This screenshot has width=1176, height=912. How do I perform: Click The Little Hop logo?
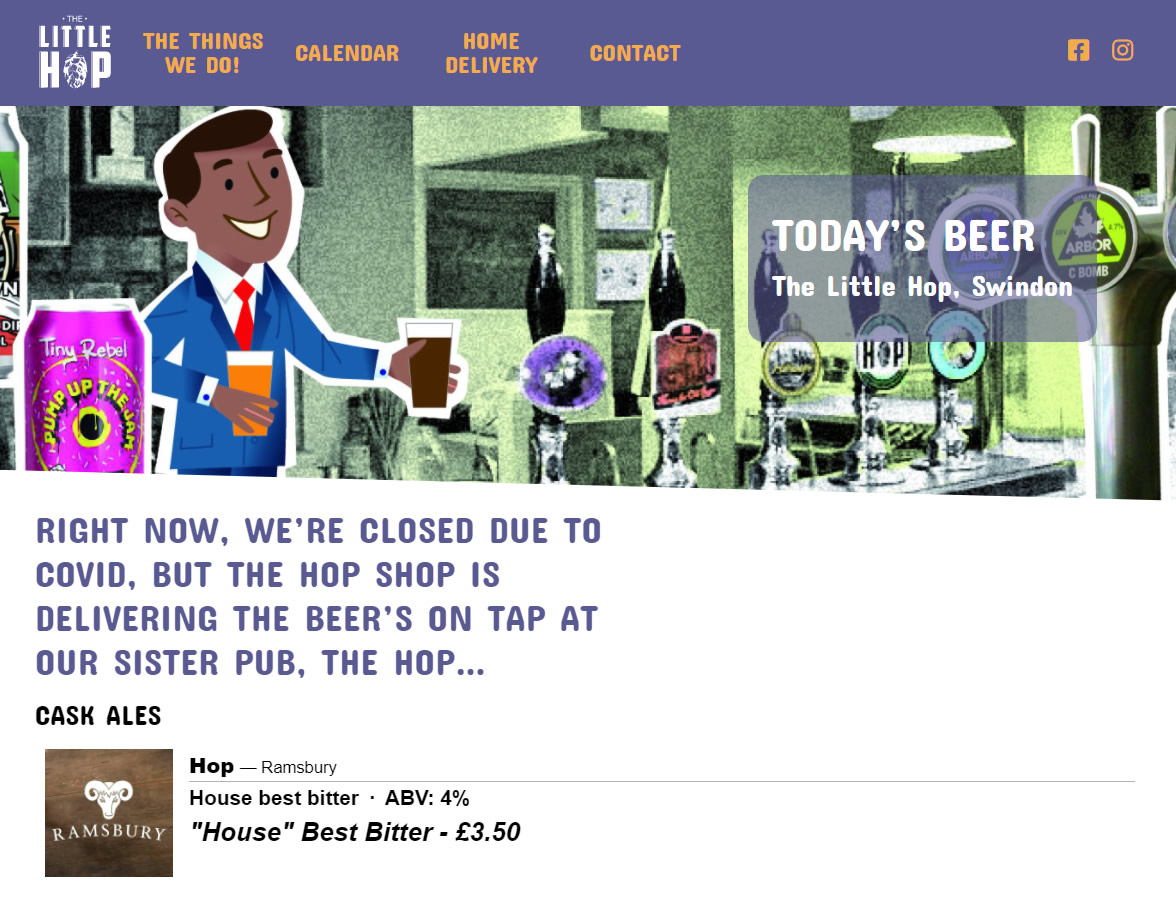75,52
